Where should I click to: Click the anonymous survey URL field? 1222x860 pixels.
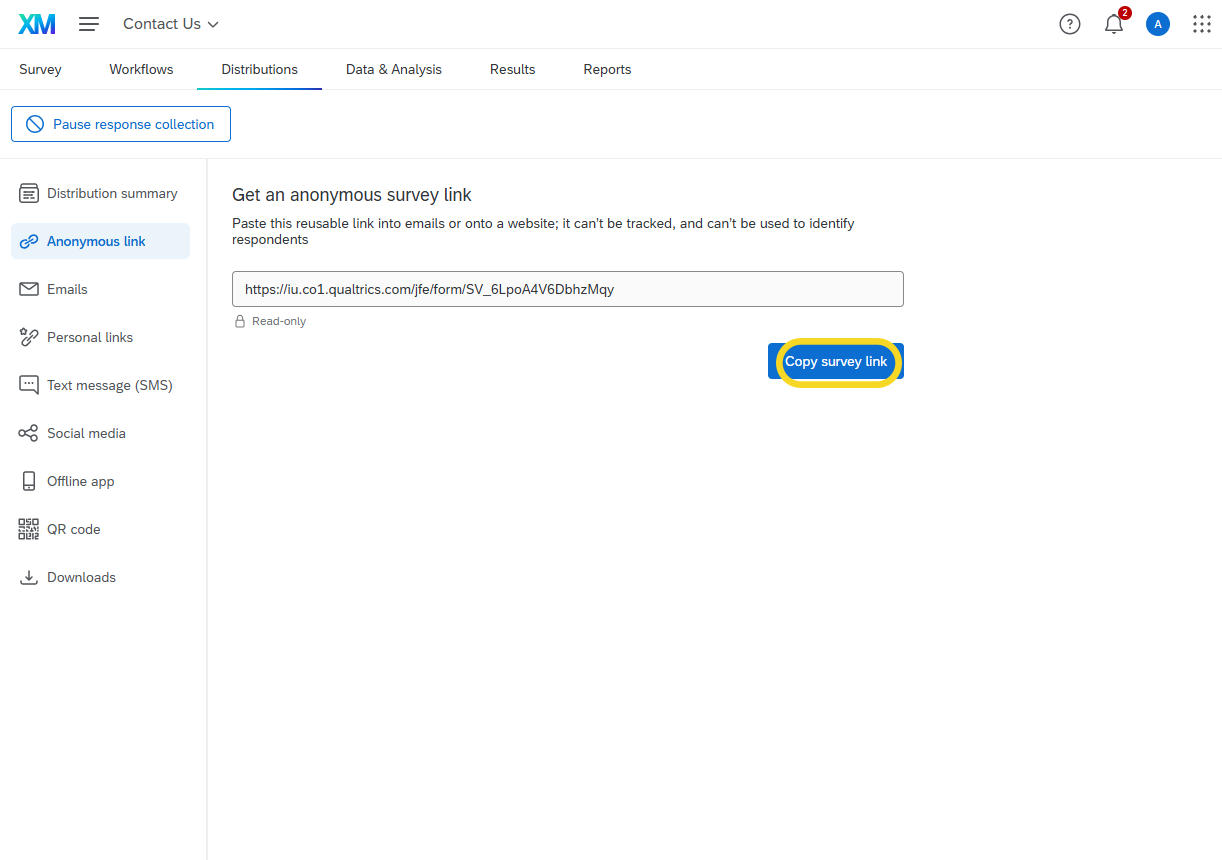567,289
